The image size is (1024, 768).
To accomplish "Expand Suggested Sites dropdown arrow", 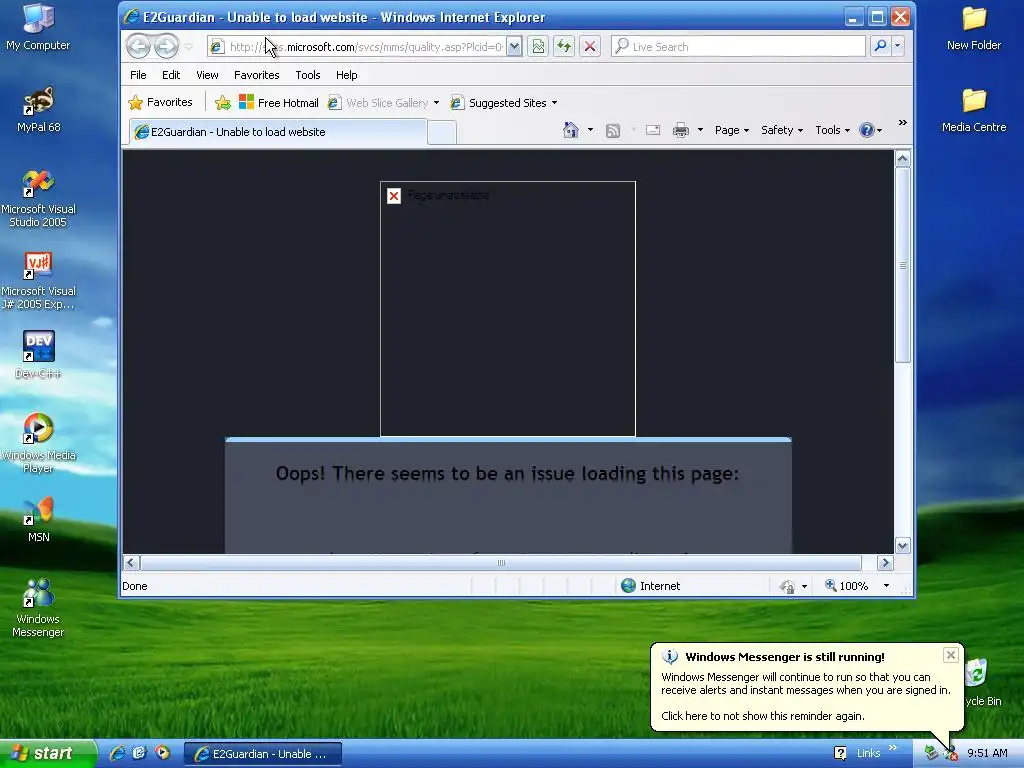I will [554, 103].
